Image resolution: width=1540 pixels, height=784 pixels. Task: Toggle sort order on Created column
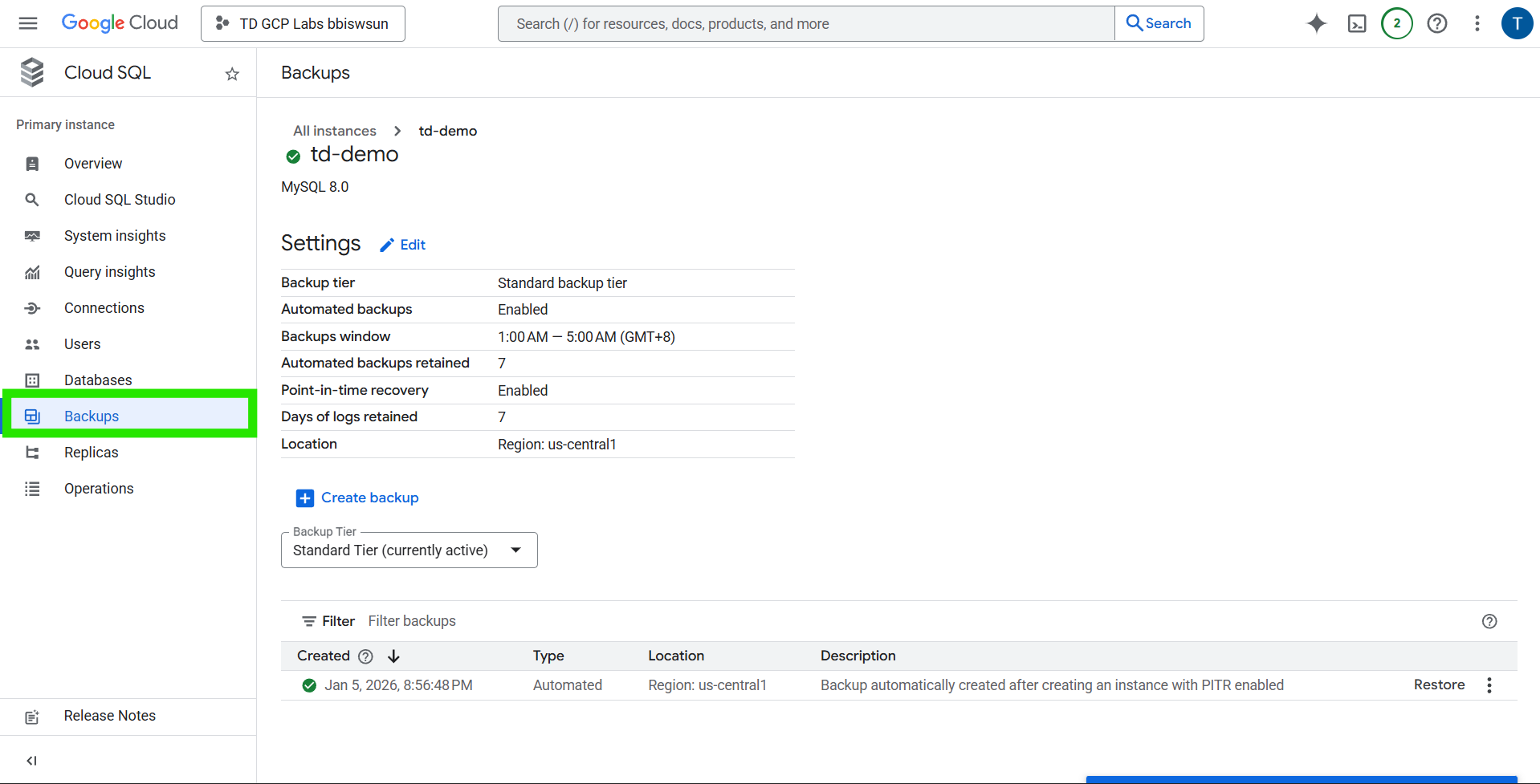[x=393, y=656]
